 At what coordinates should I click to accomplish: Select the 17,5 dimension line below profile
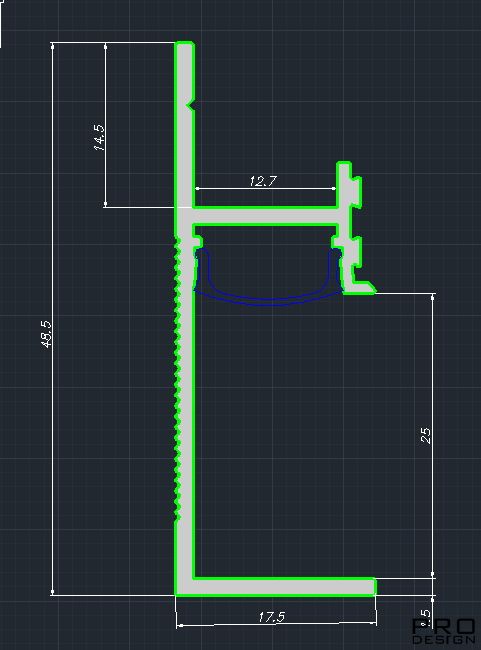[x=276, y=624]
